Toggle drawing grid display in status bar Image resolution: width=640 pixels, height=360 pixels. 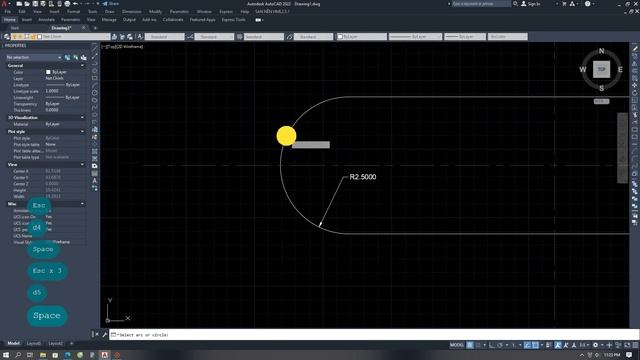[x=470, y=345]
